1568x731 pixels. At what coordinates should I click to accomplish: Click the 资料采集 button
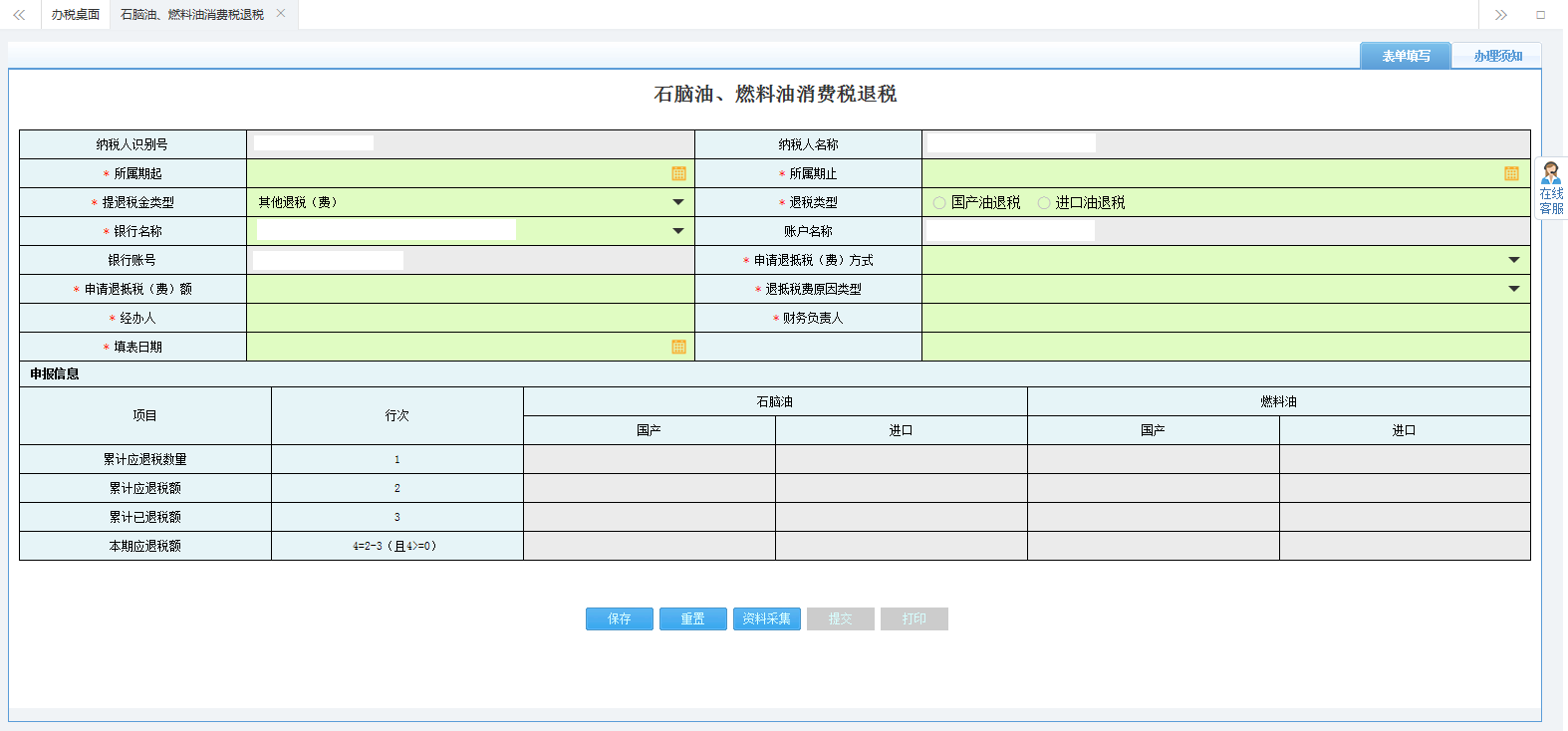pos(767,618)
